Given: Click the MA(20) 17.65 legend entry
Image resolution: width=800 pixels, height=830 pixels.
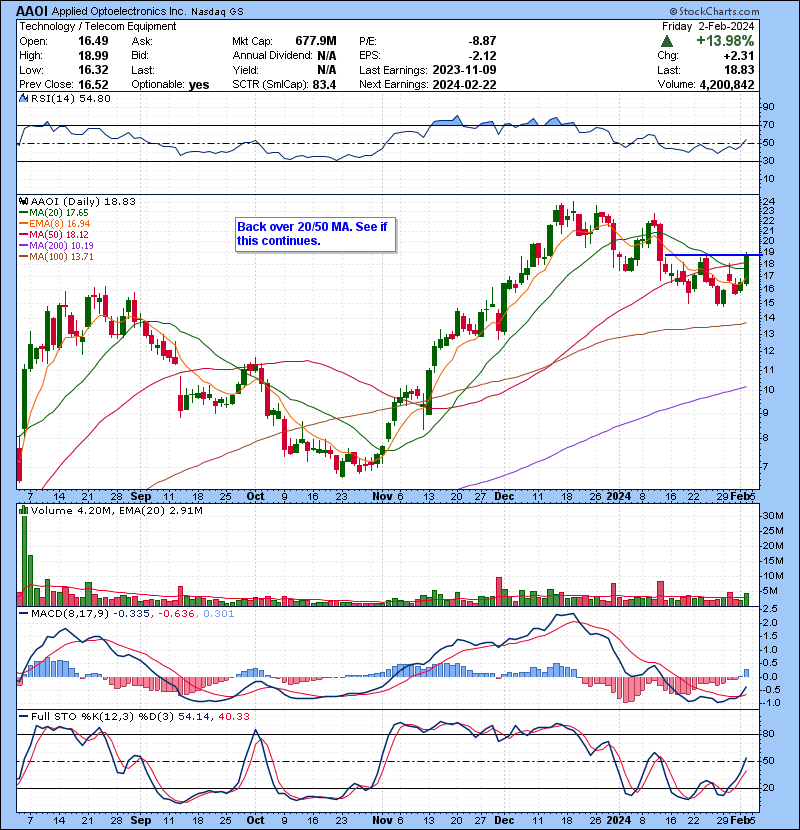Looking at the screenshot, I should [x=54, y=213].
